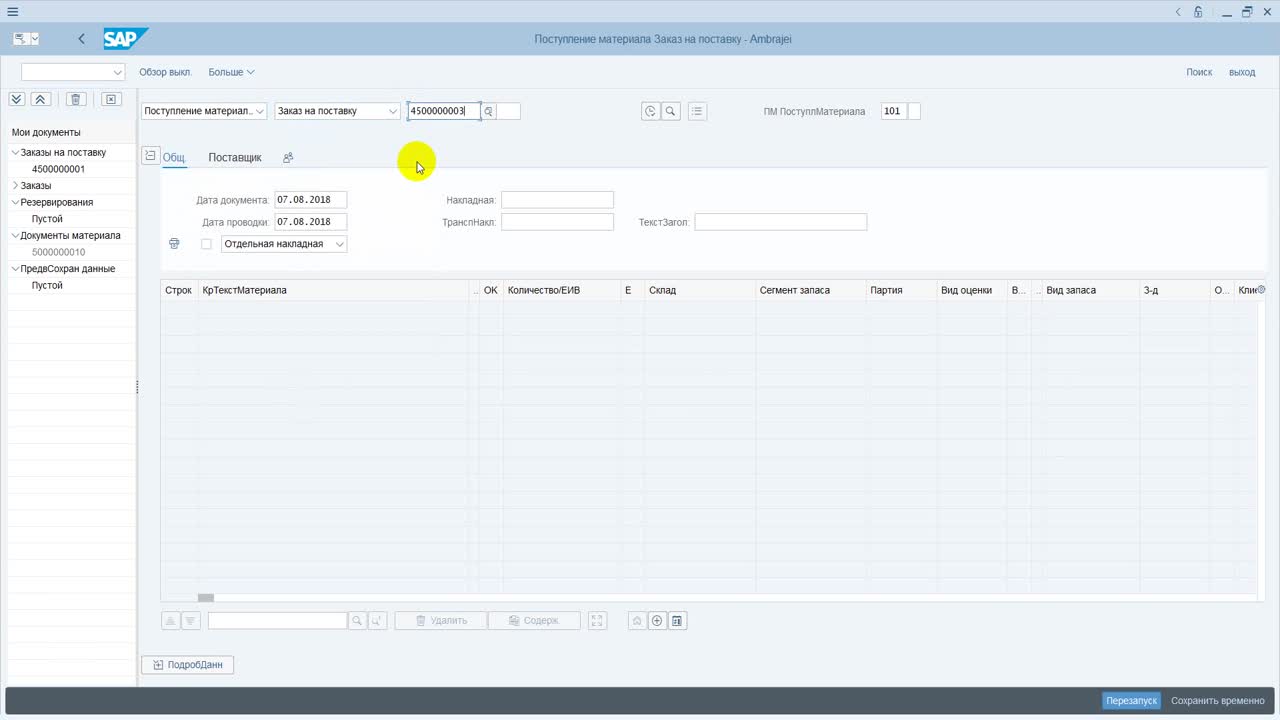Expand the 'Больше' menu

[x=231, y=72]
